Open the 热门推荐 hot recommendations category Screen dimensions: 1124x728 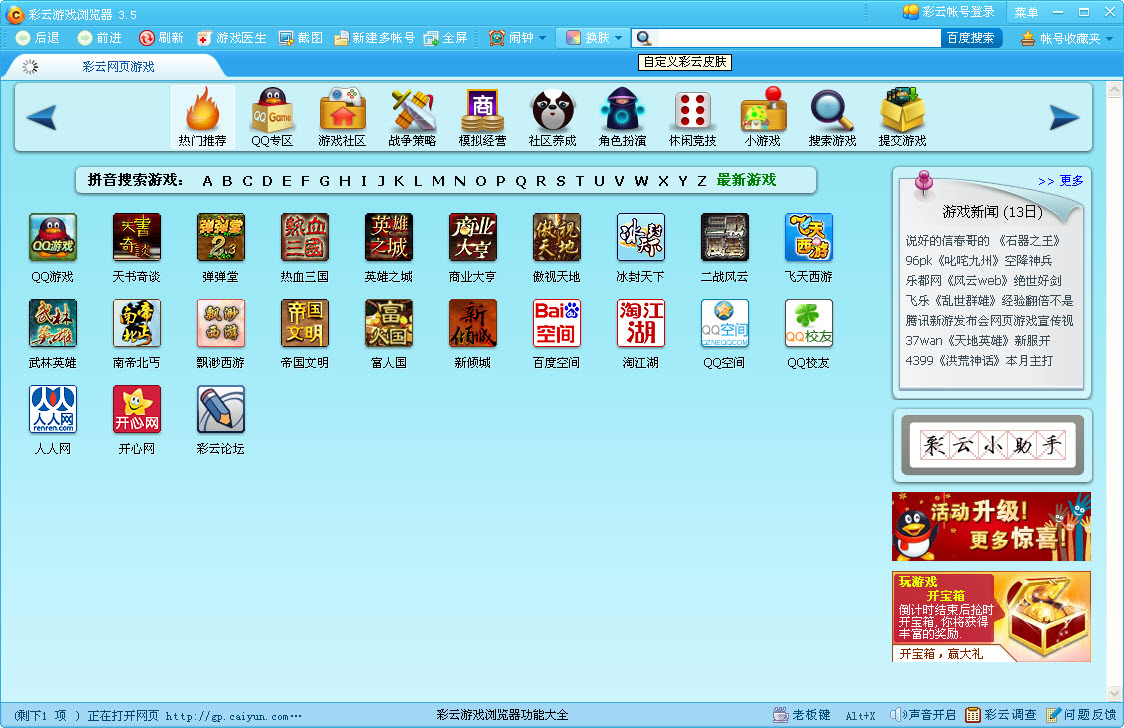(x=202, y=118)
